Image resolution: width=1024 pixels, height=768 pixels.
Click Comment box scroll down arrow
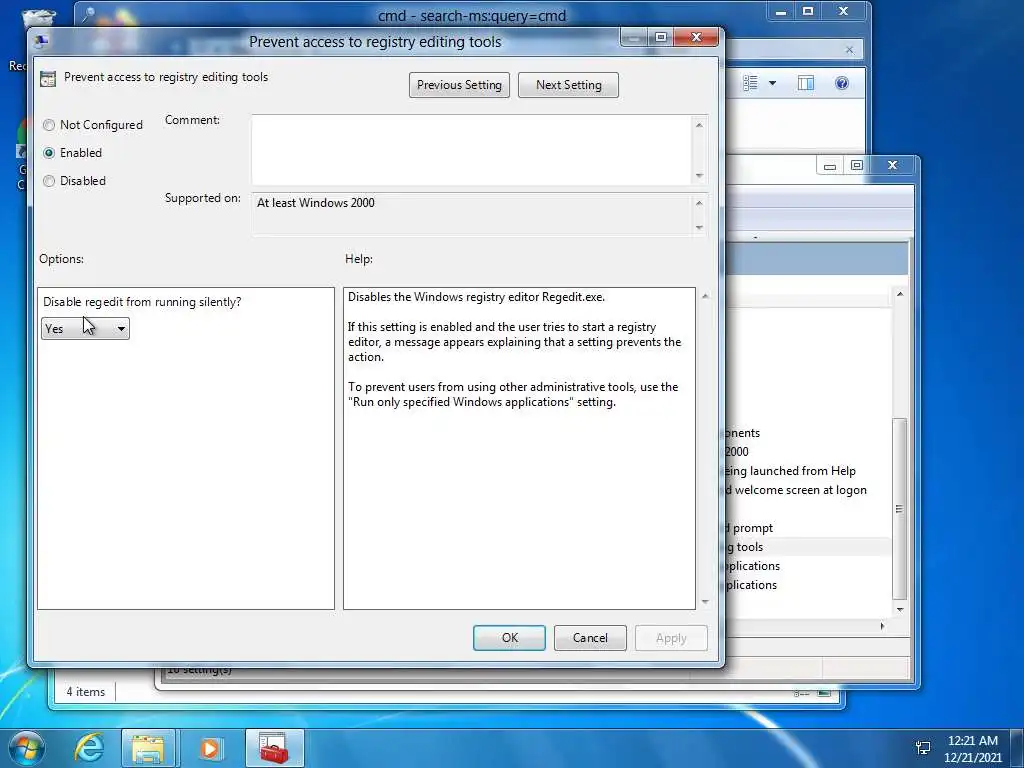[699, 175]
